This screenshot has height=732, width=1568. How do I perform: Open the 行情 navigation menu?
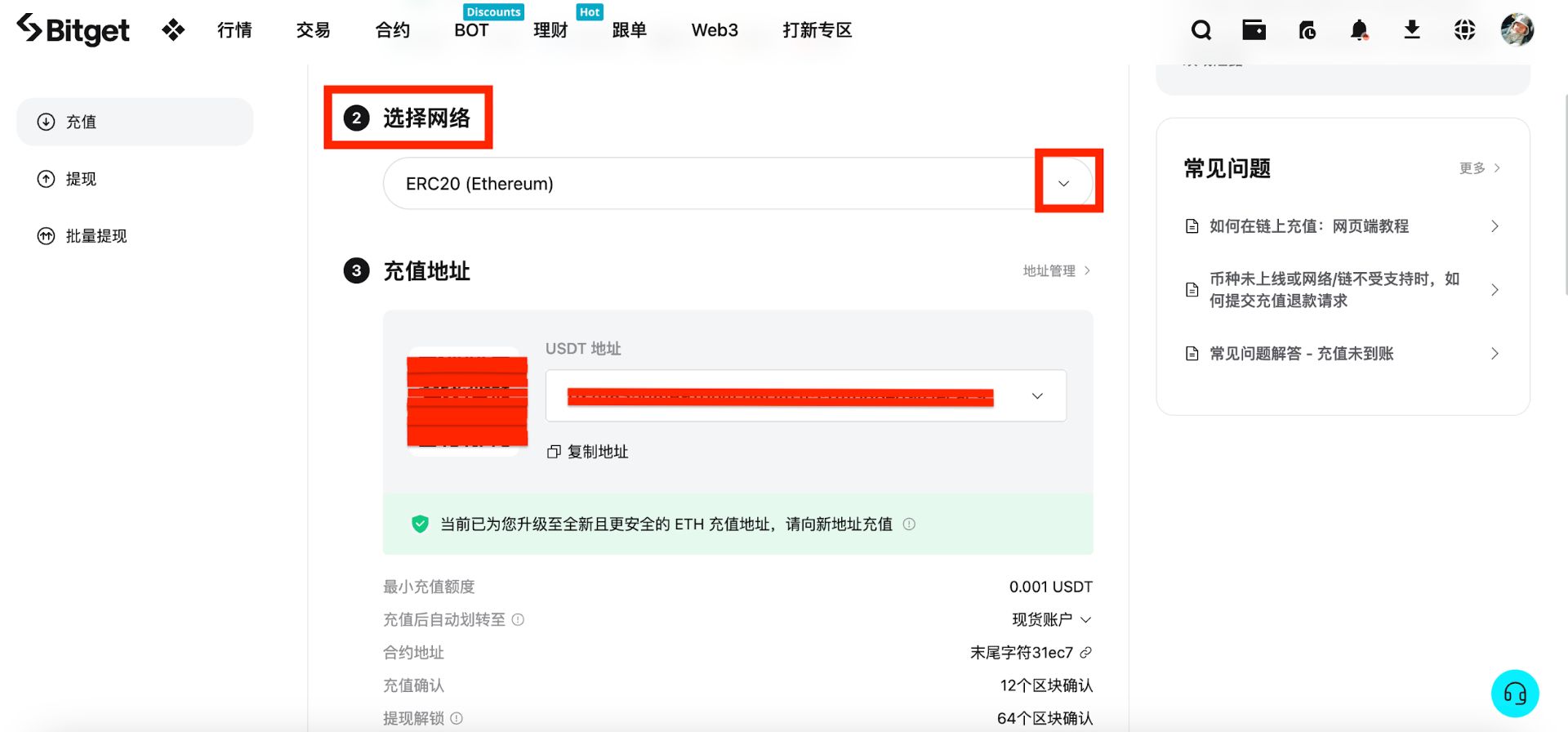[234, 30]
